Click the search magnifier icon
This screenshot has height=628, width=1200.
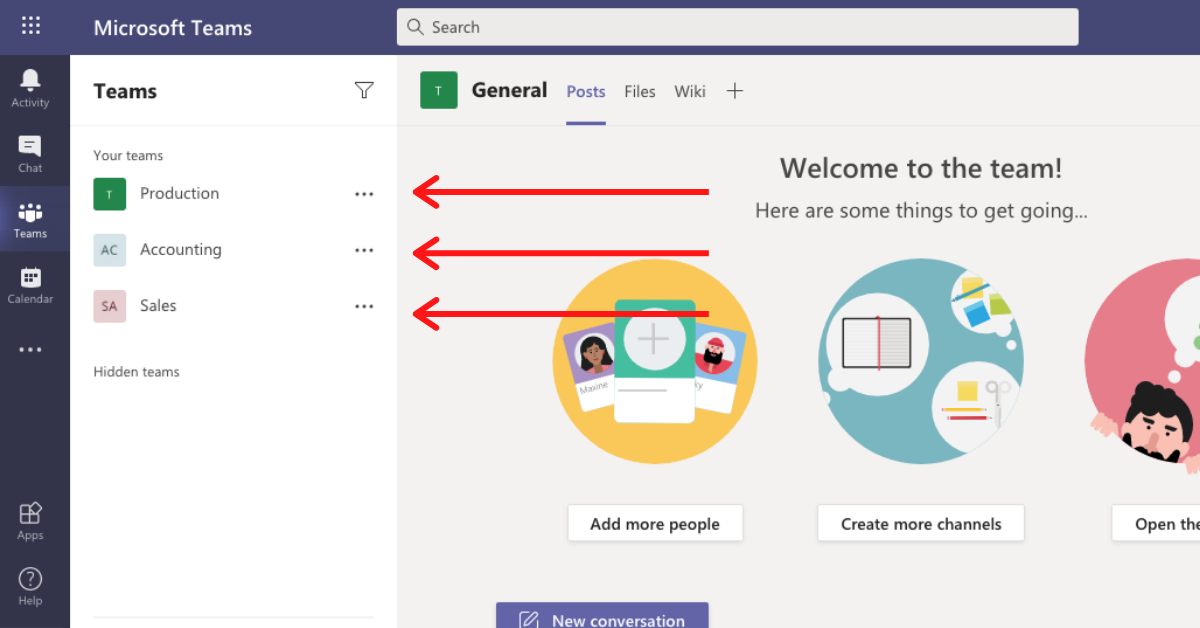coord(415,27)
